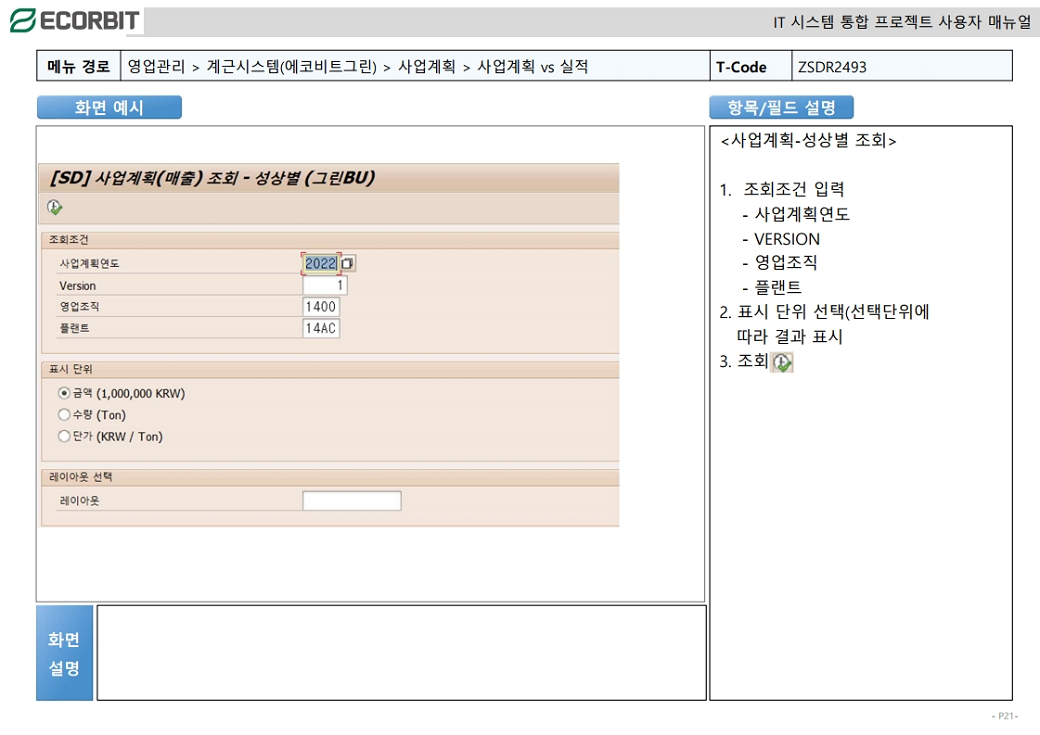Click the 영업조직 field containing 1400

321,307
